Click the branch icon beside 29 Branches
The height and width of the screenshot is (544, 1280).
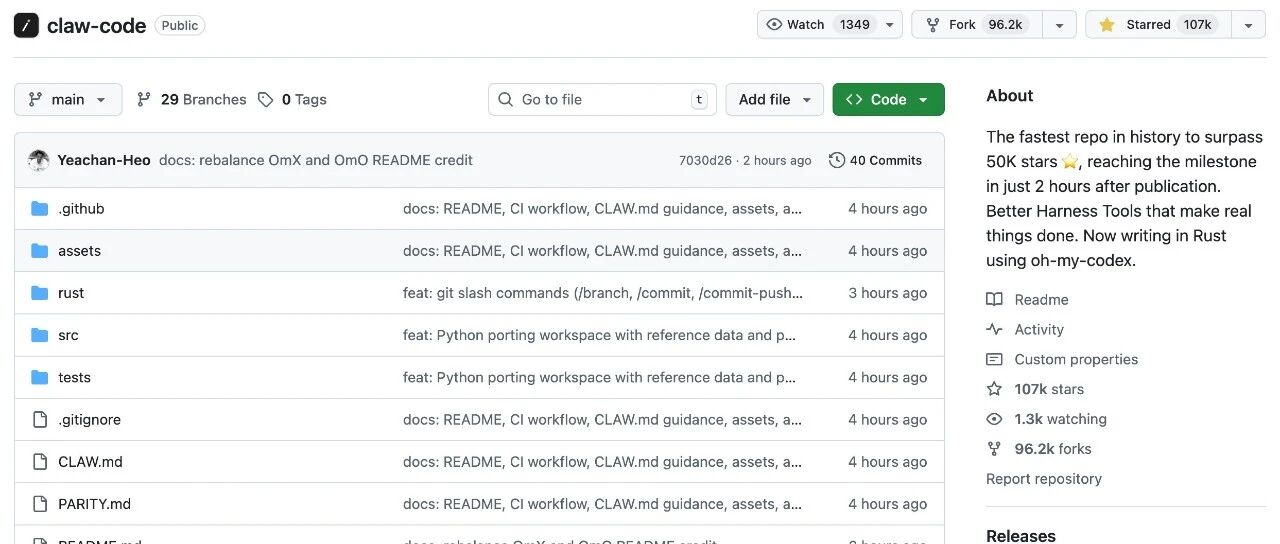point(144,99)
